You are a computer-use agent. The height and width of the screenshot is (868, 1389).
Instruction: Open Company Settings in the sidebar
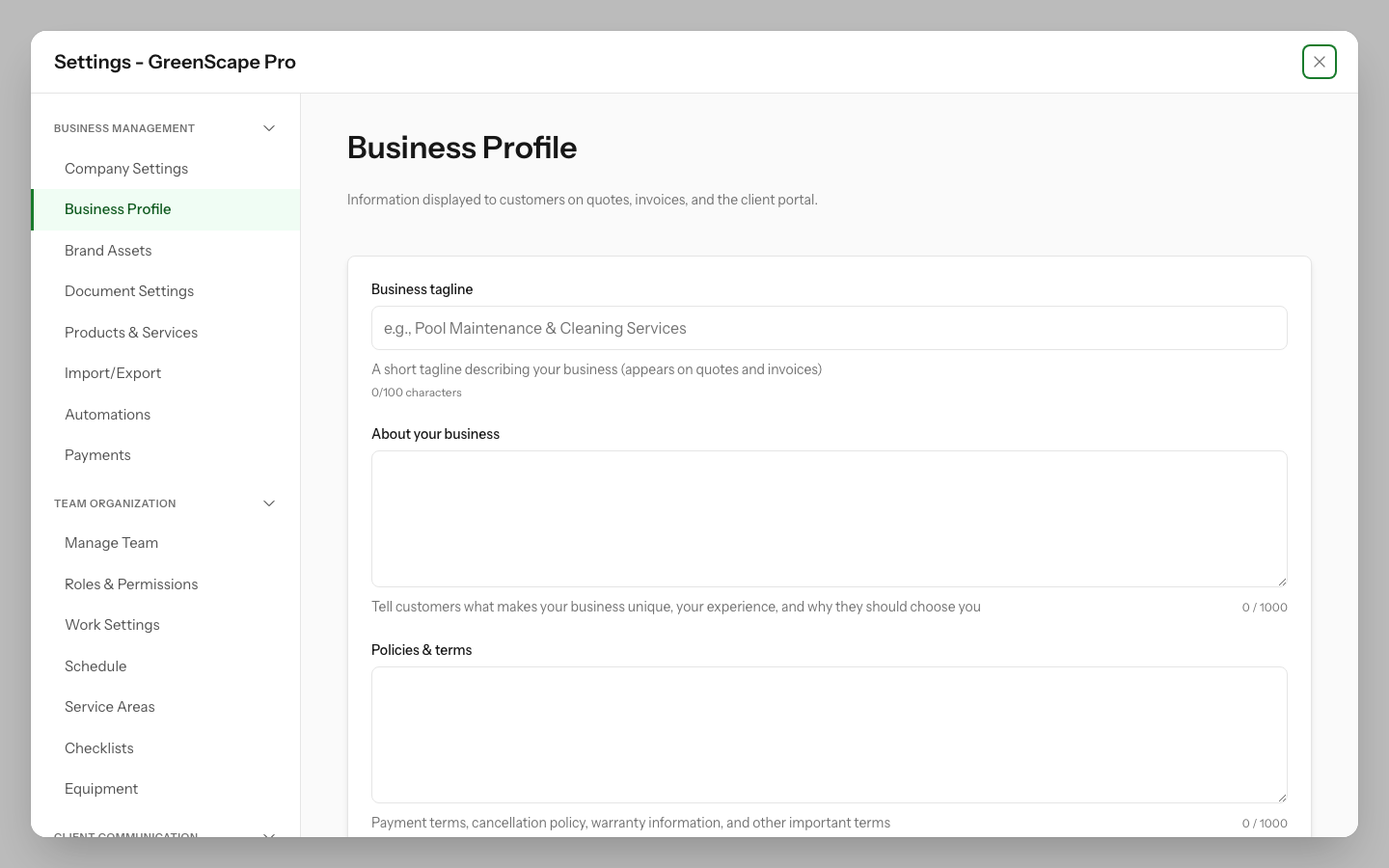125,169
